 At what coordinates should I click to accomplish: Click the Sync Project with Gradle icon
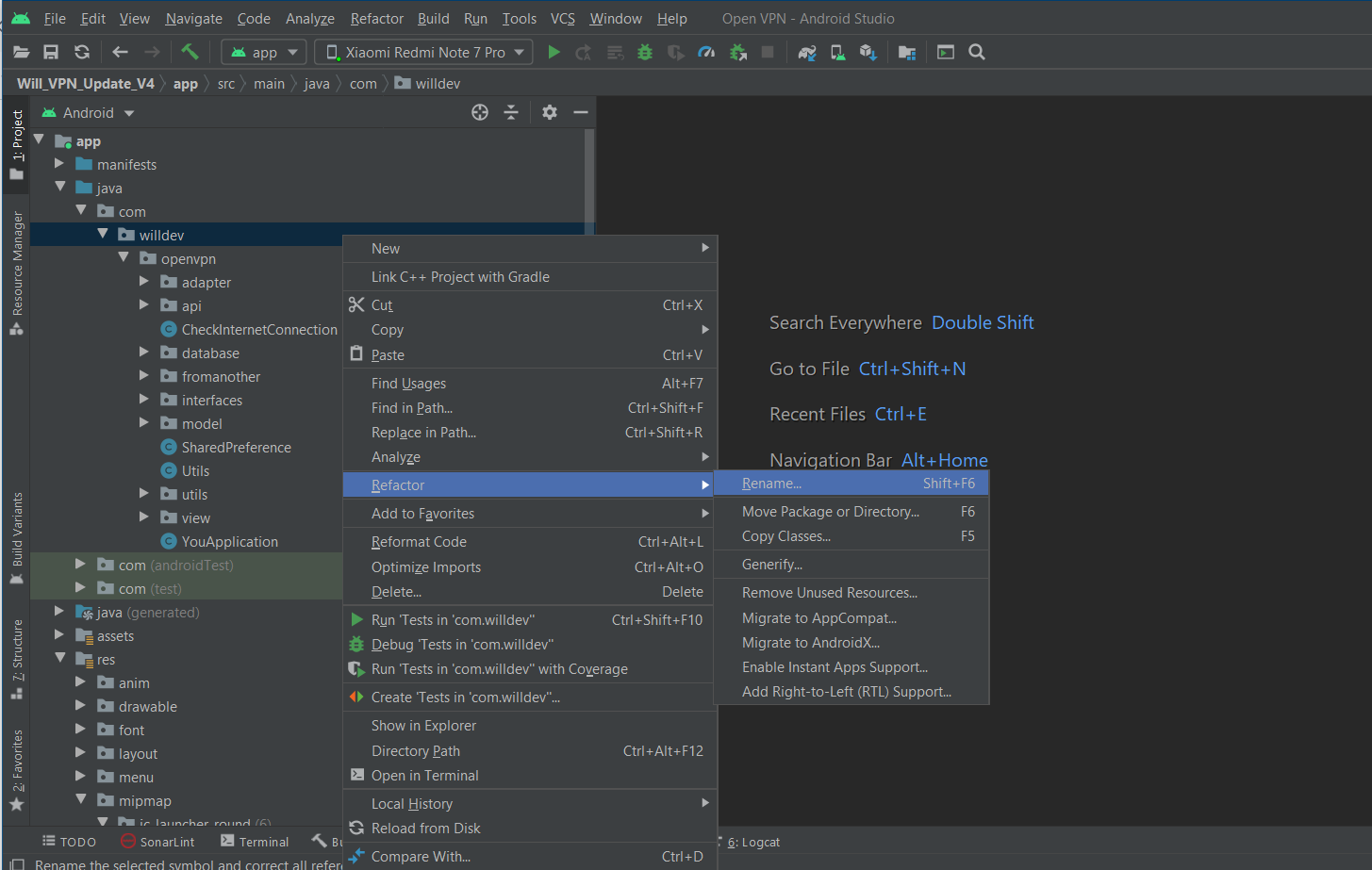coord(807,53)
